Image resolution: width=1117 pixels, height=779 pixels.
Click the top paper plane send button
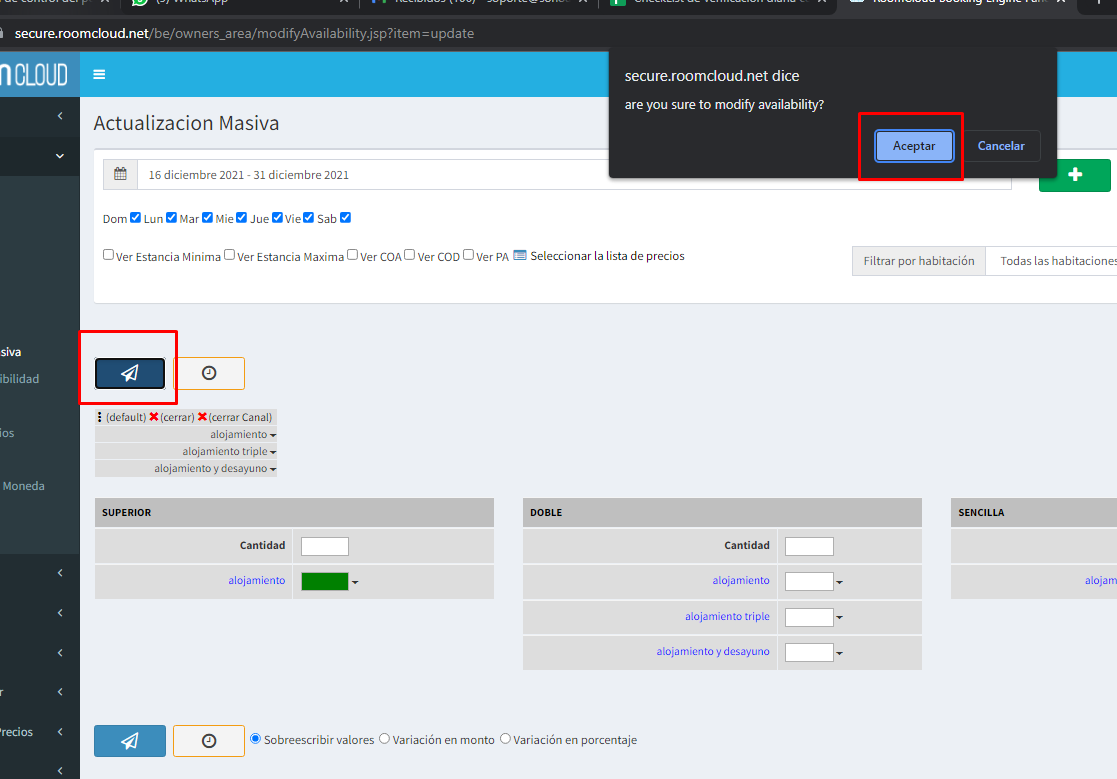click(130, 373)
